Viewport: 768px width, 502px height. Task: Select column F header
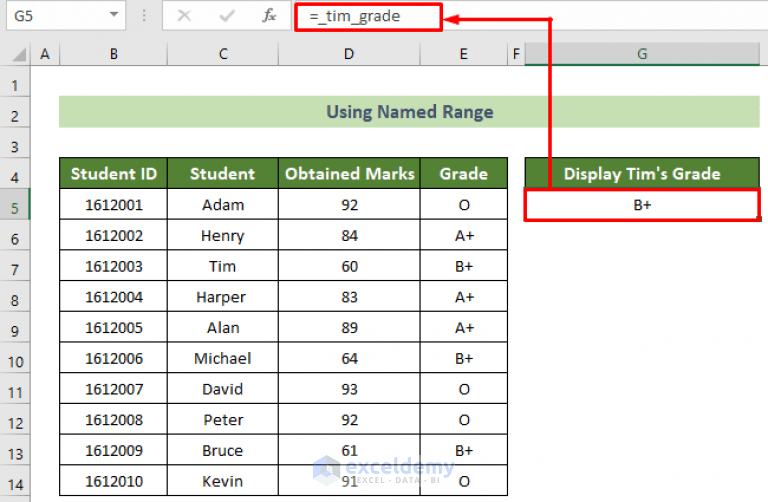pyautogui.click(x=516, y=54)
